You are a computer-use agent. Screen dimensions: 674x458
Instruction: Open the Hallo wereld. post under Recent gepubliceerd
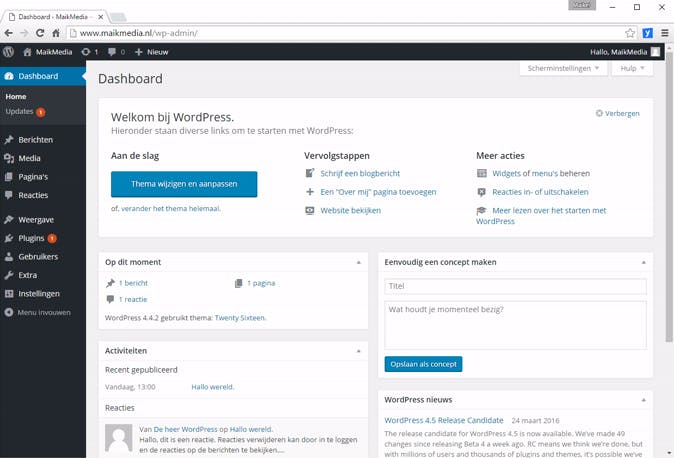coord(213,387)
